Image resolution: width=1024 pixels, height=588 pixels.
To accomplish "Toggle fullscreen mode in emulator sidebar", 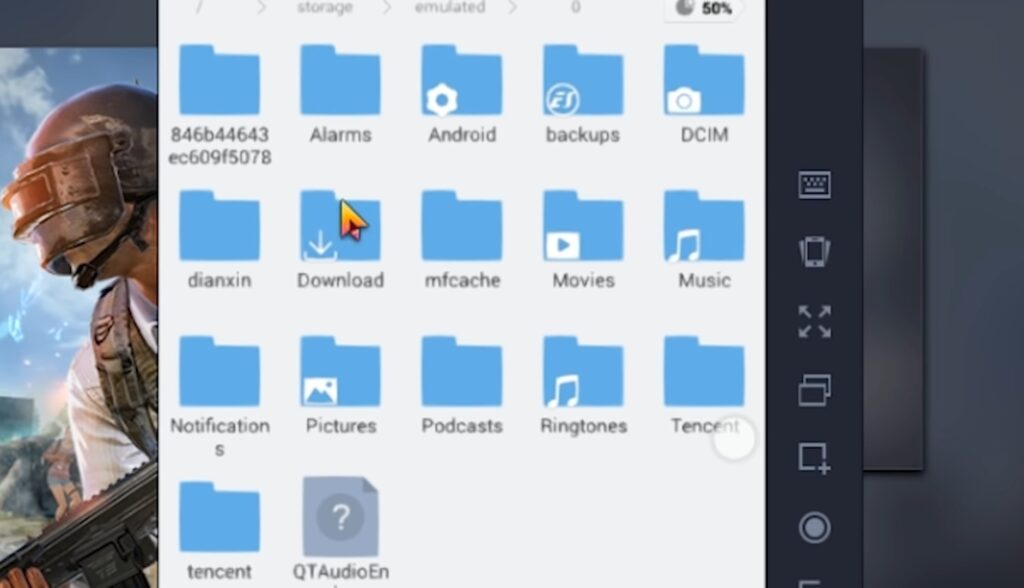I will 814,322.
